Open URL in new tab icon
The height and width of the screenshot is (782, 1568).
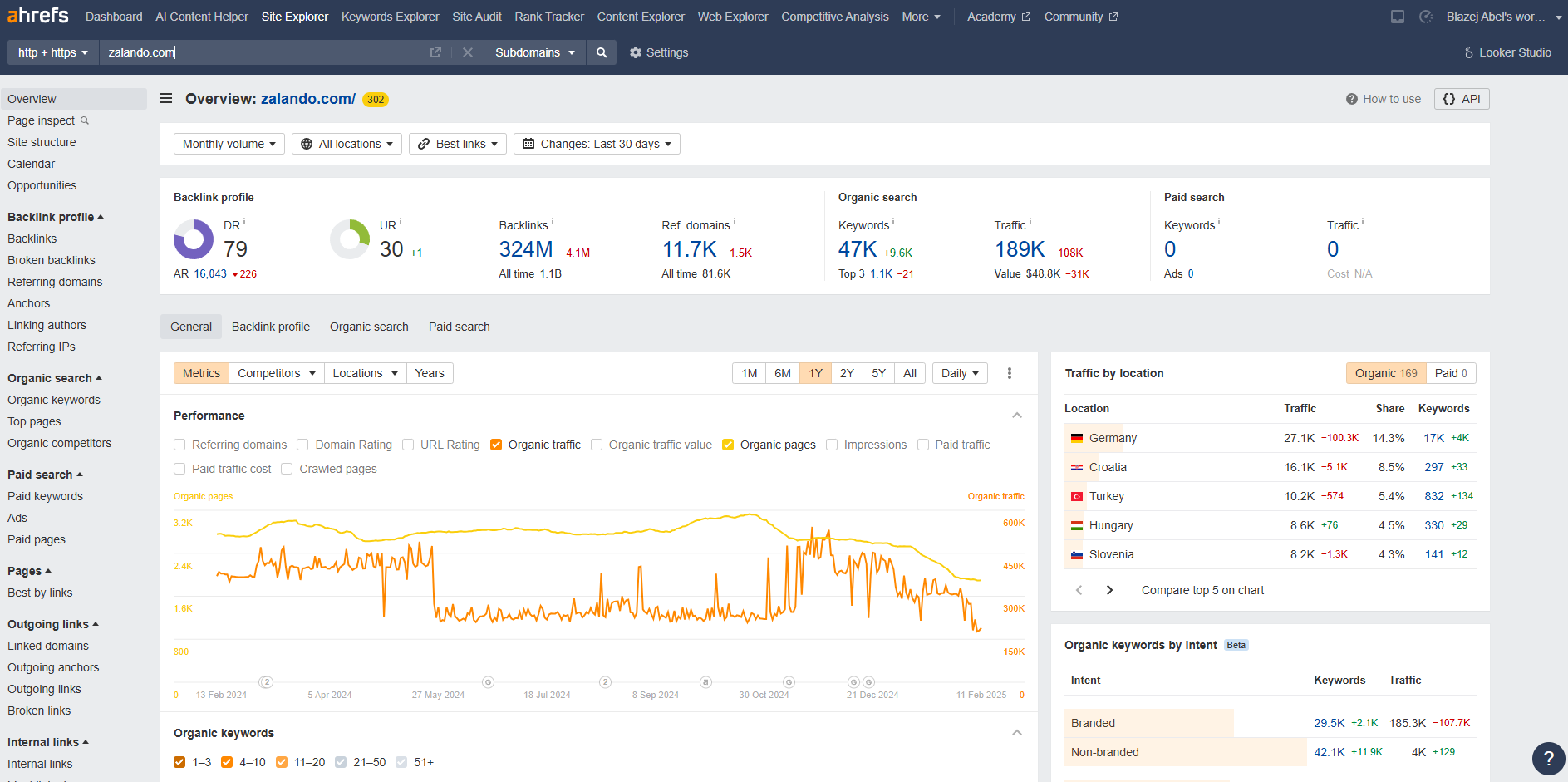click(435, 52)
